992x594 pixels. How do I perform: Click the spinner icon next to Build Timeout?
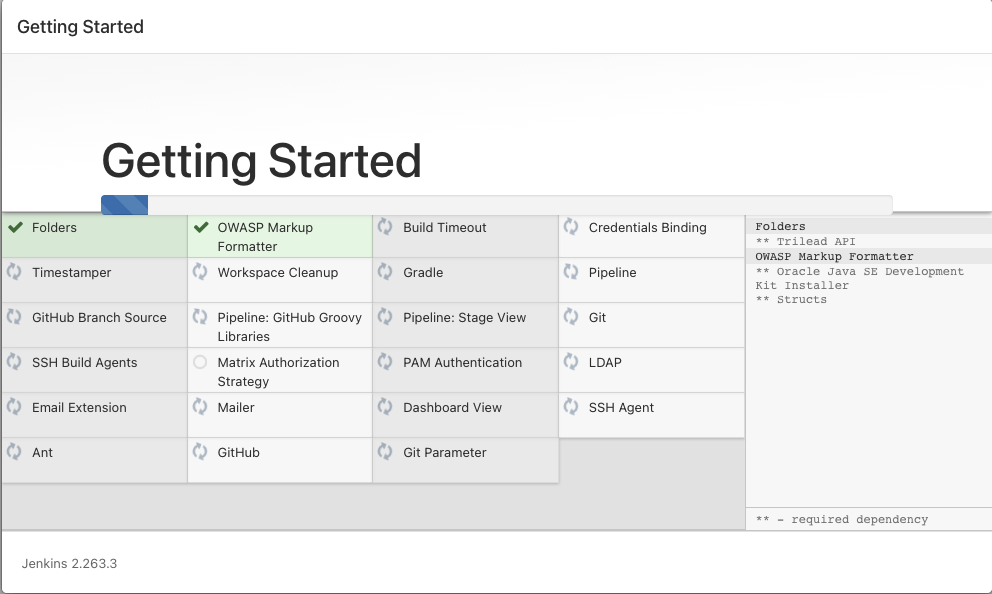pos(385,226)
